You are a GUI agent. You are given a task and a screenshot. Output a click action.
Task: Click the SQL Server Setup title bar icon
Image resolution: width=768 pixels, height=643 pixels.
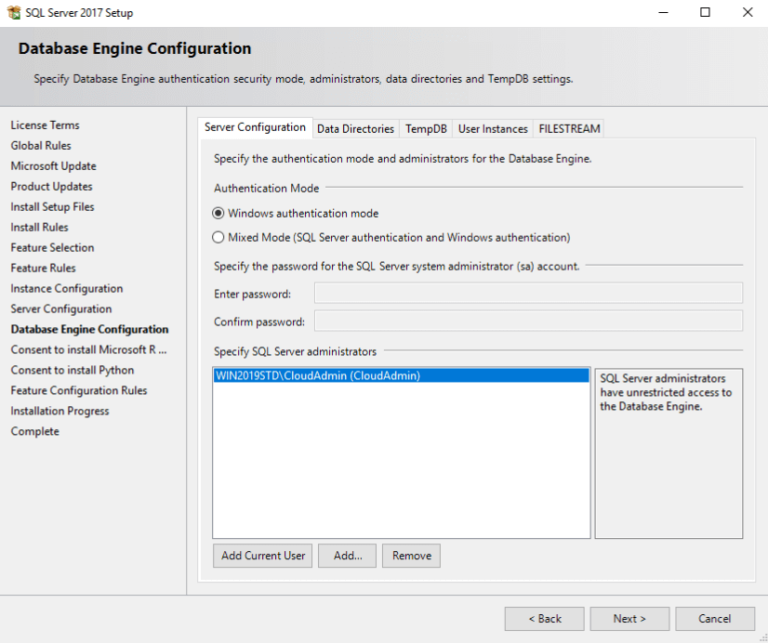[x=14, y=13]
